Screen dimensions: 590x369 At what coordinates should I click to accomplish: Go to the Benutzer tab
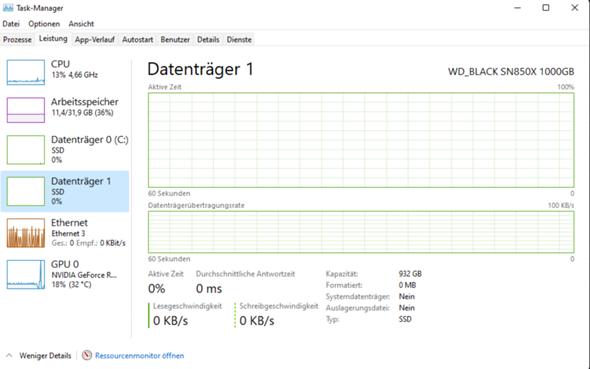(175, 39)
